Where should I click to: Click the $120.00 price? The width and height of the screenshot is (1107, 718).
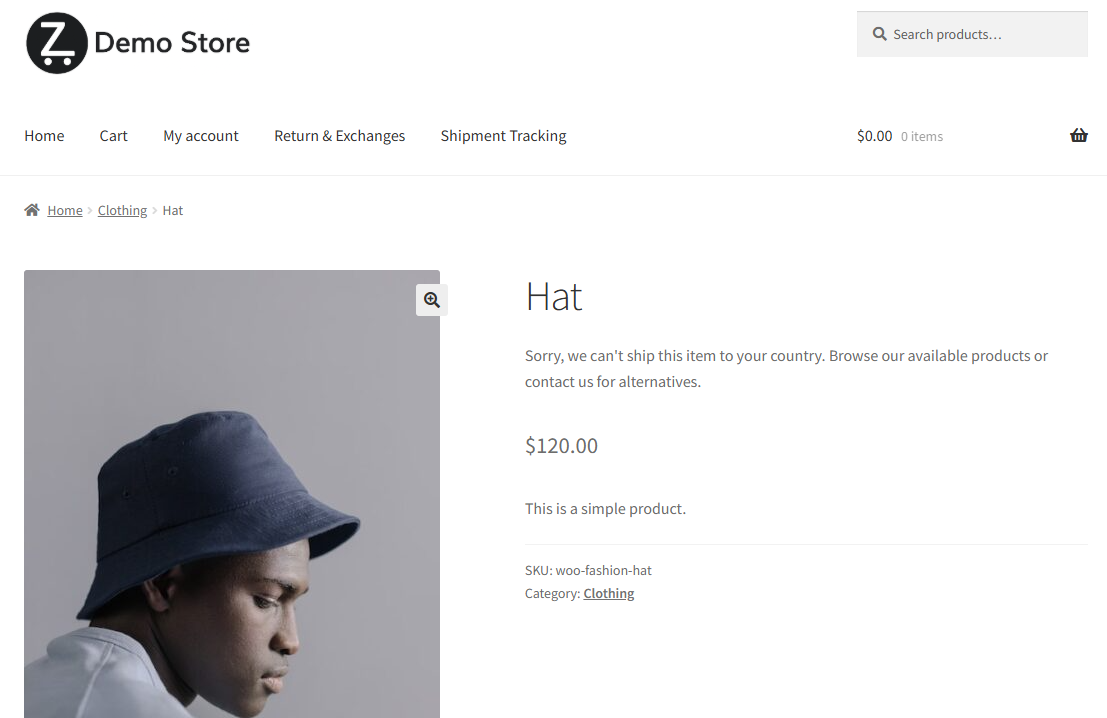561,445
